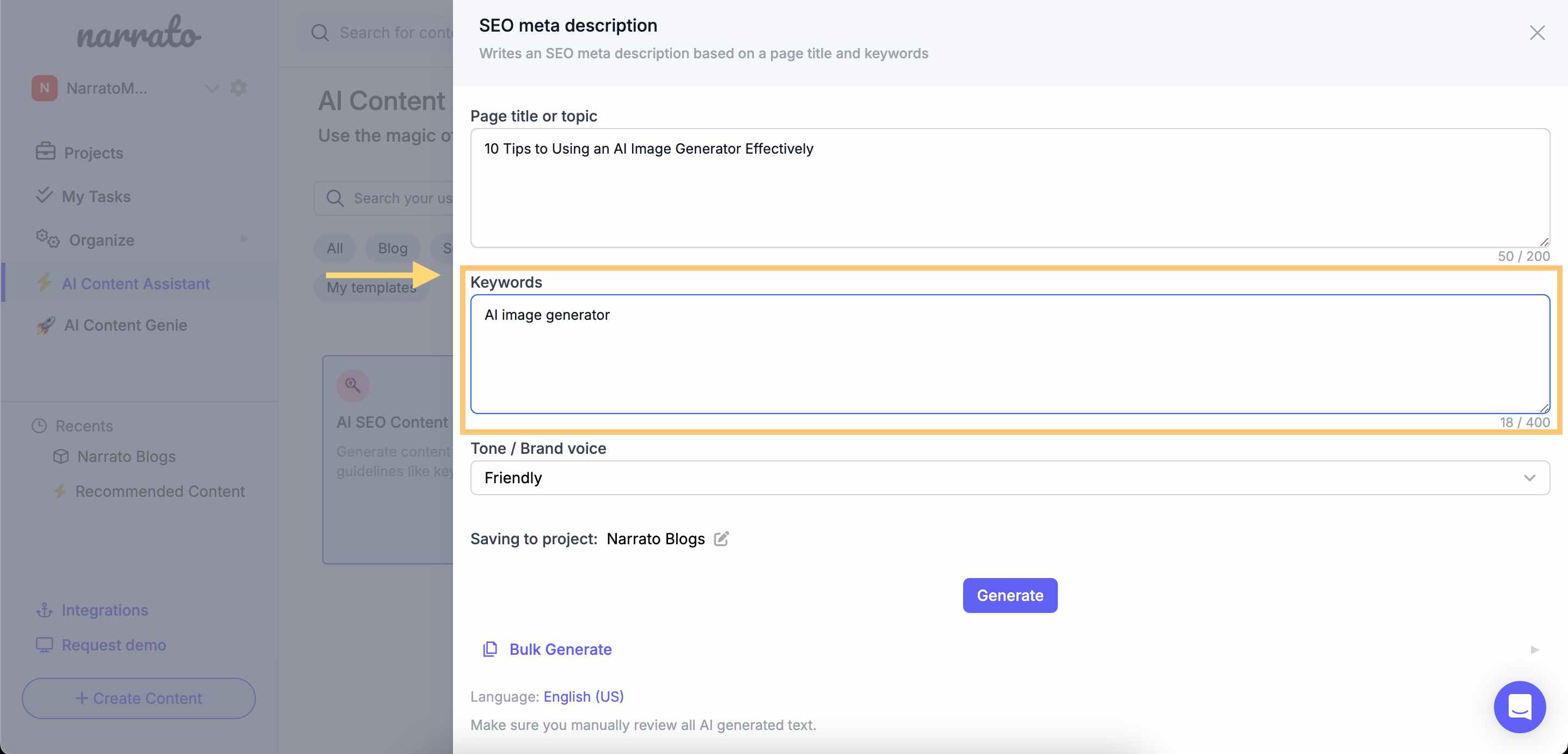Click the Organize gears icon
This screenshot has width=1568, height=754.
click(x=47, y=239)
